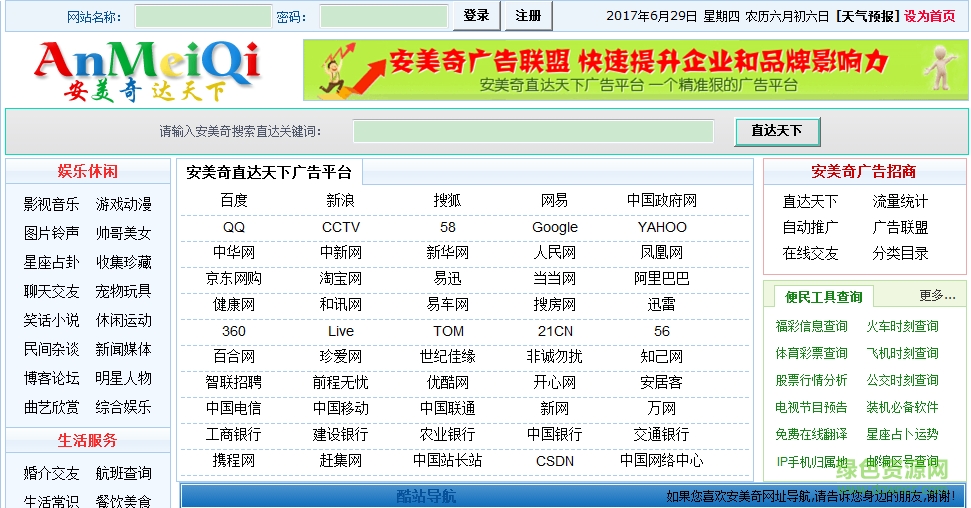Select the 便民工具查询 tab
This screenshot has height=508, width=971.
coord(824,297)
